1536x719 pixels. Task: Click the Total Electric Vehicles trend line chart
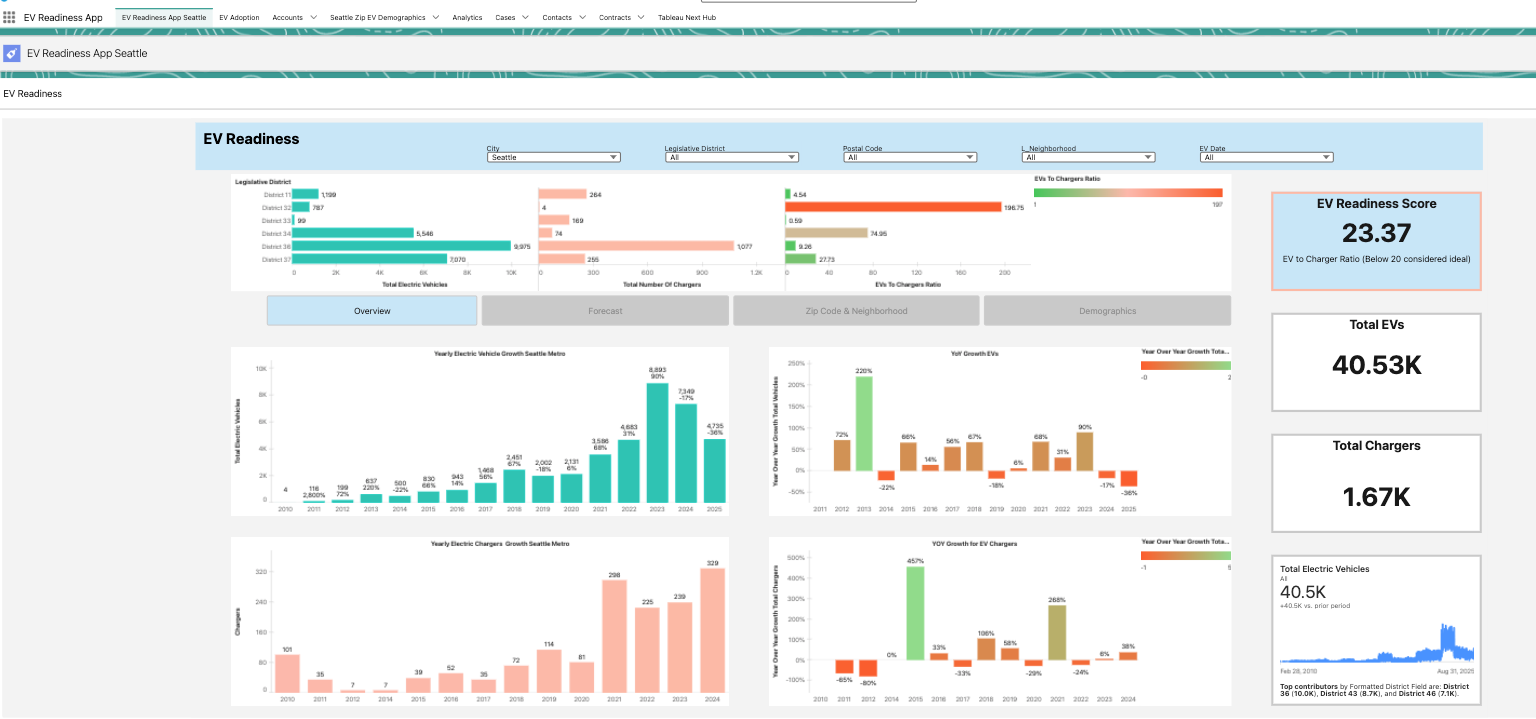[x=1377, y=643]
